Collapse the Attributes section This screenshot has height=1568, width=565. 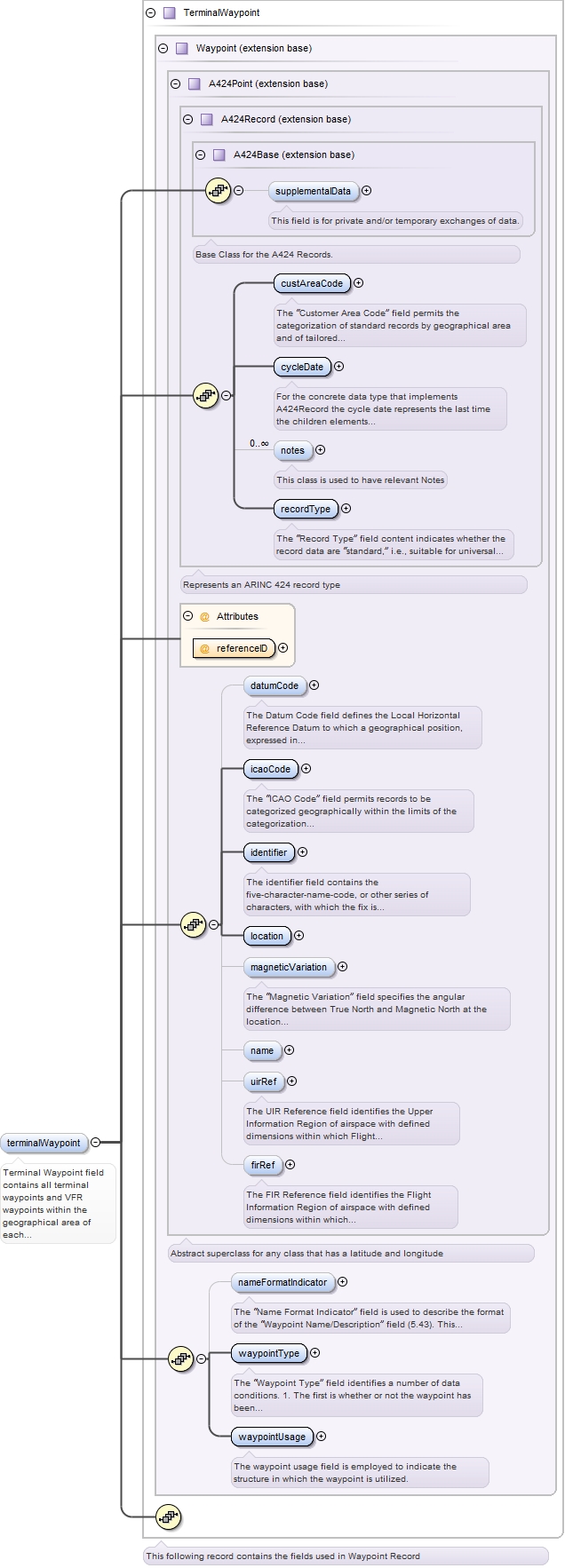187,616
